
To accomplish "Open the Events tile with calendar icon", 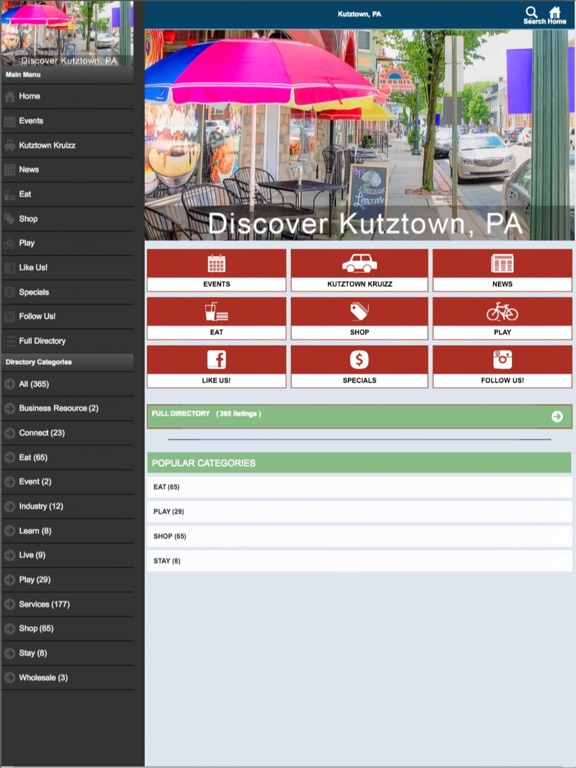I will pyautogui.click(x=216, y=270).
